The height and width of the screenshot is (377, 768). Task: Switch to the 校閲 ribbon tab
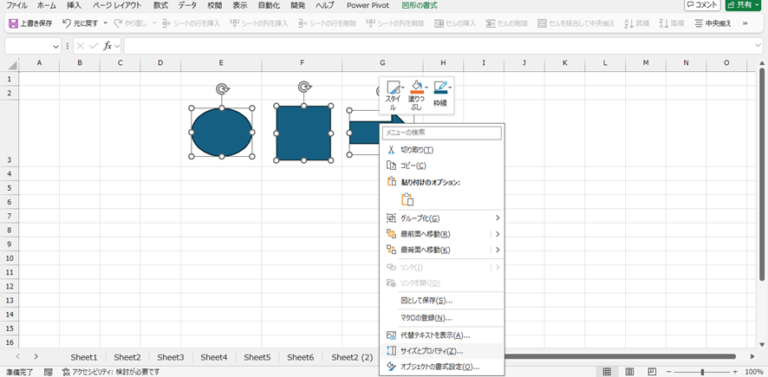(x=214, y=6)
